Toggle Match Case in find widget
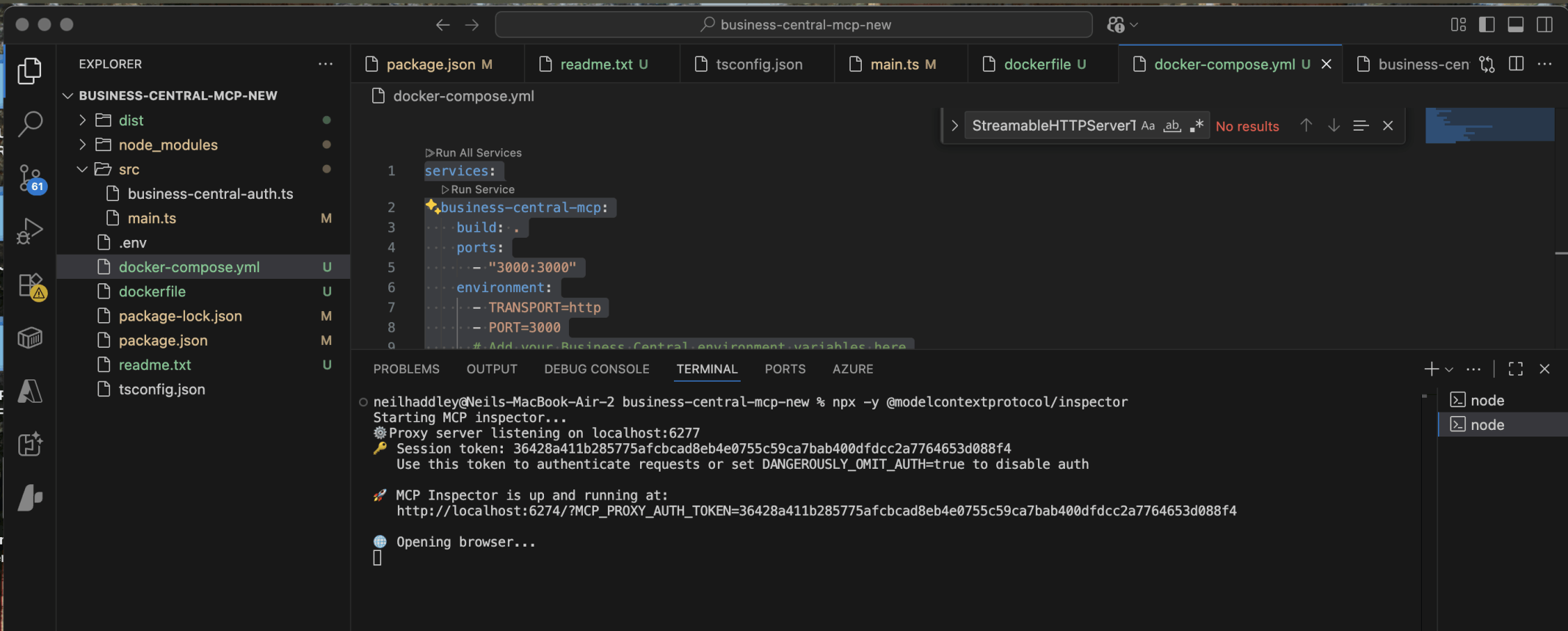 pos(1148,125)
